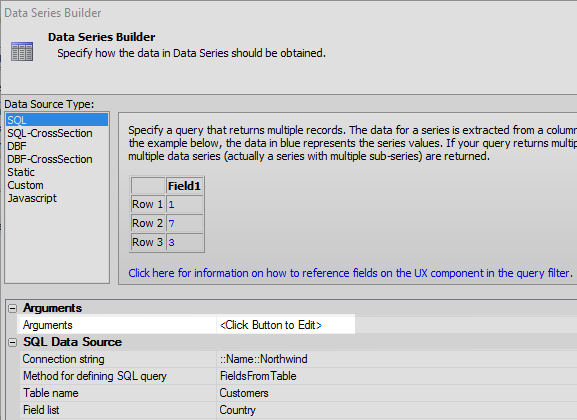577x420 pixels.
Task: Edit the Table name value Customers
Action: coord(244,393)
